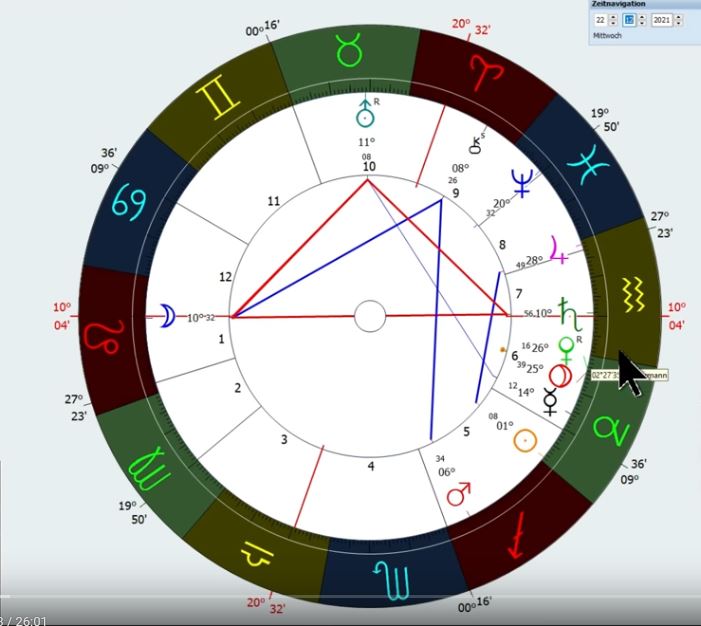Click house number 11 label
Image resolution: width=701 pixels, height=626 pixels.
(273, 202)
